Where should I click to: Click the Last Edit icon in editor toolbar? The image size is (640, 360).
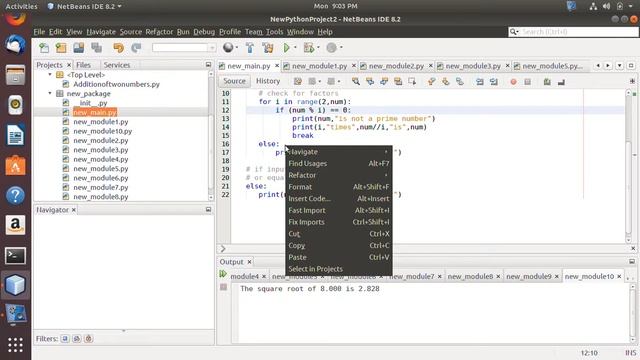click(298, 82)
